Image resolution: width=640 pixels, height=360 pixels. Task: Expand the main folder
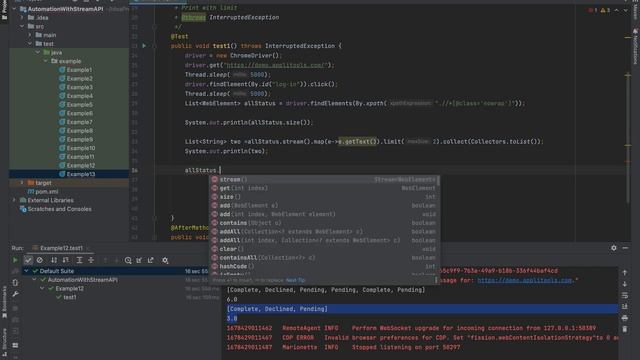(x=30, y=35)
